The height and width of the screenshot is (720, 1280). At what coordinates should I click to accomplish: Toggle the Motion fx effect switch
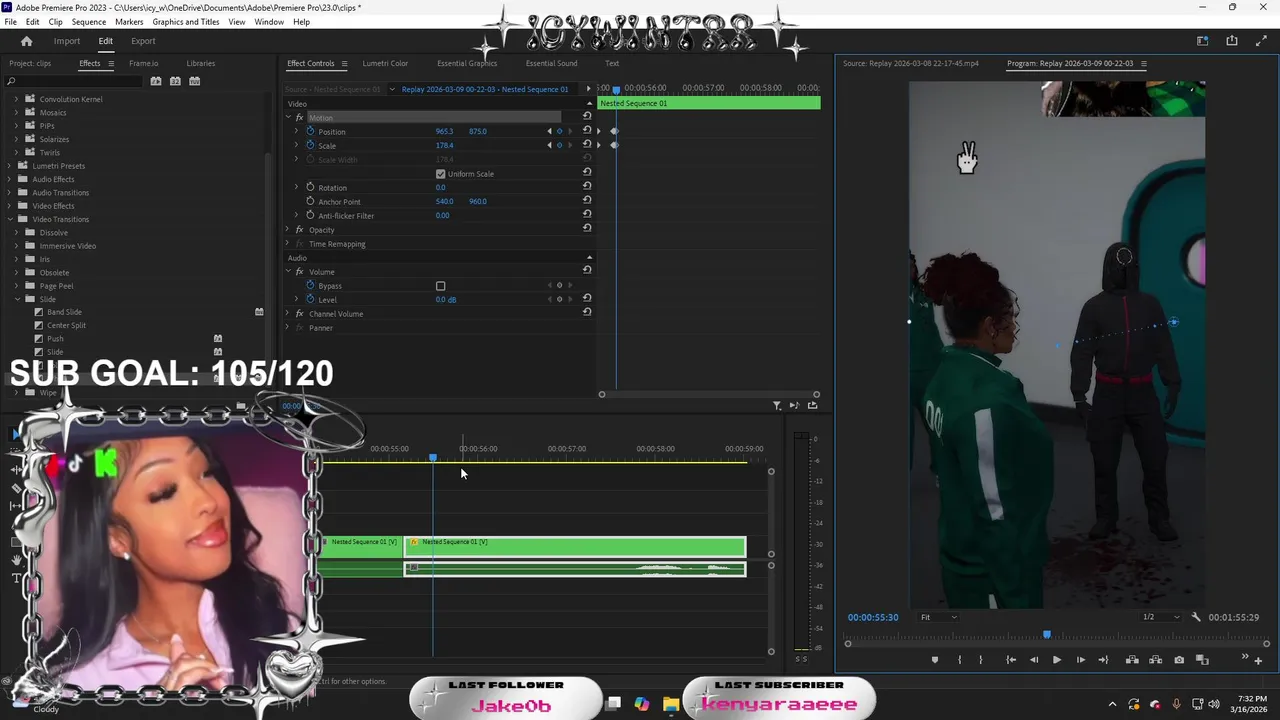pos(299,118)
